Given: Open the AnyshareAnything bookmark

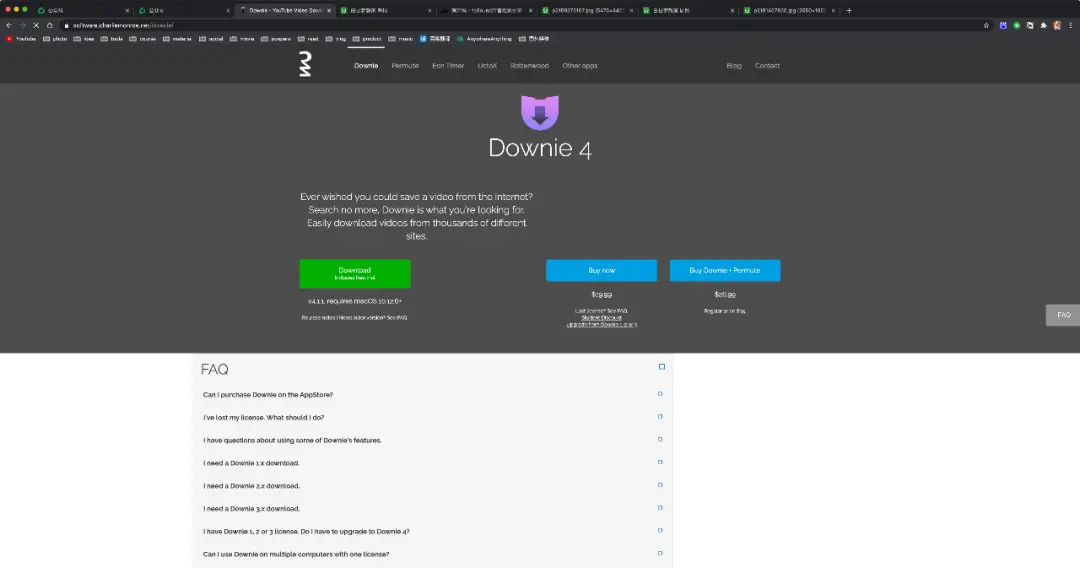Looking at the screenshot, I should pos(484,39).
